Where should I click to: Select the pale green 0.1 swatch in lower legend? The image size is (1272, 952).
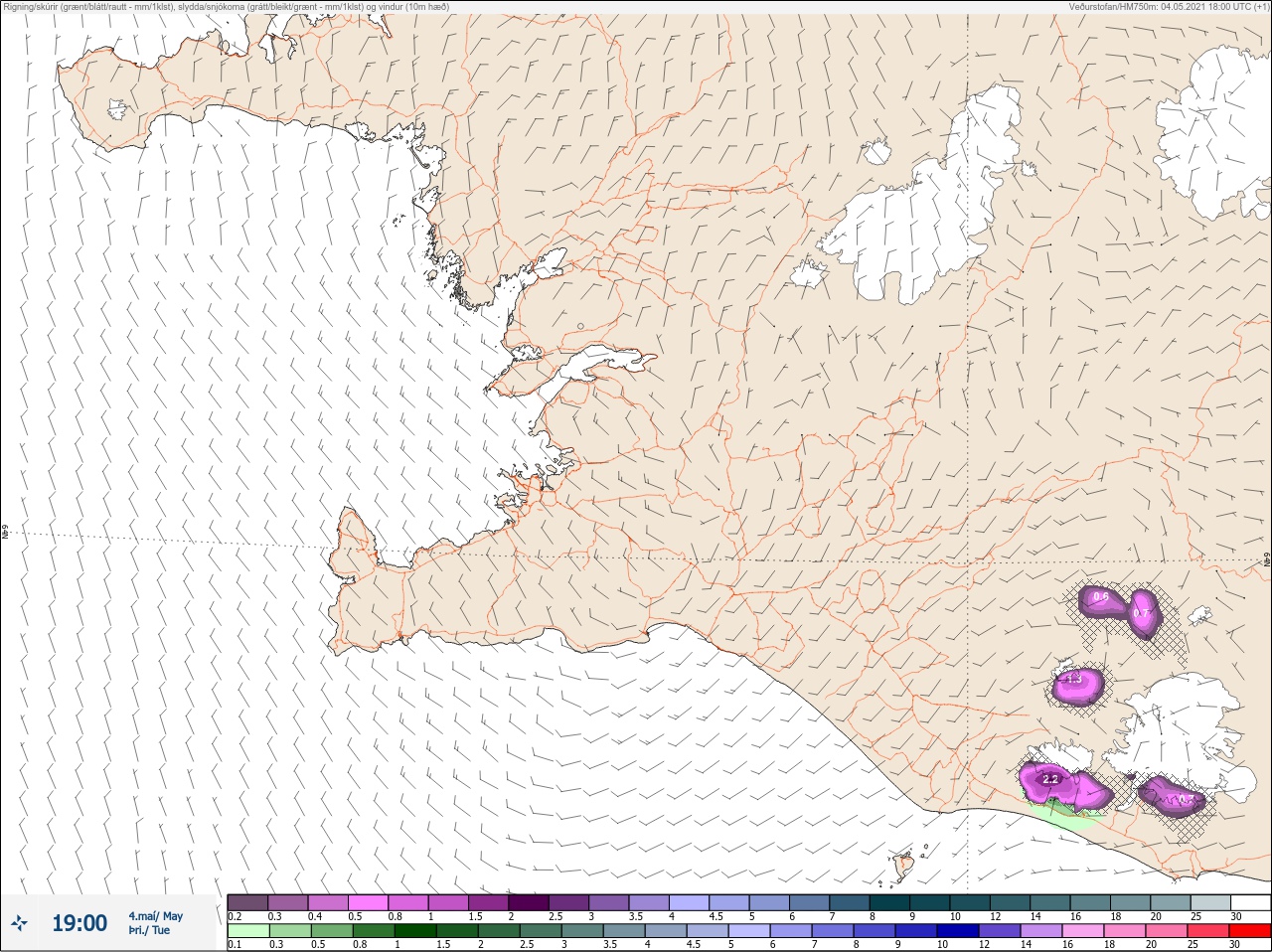coord(247,931)
